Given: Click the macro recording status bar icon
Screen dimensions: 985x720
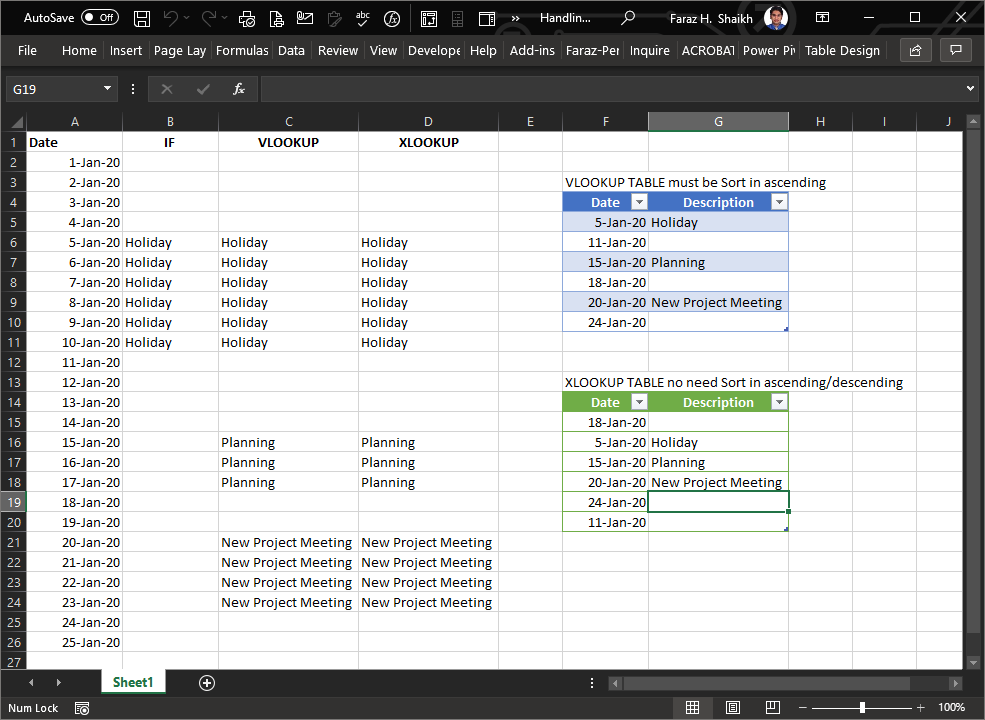Looking at the screenshot, I should click(x=82, y=708).
